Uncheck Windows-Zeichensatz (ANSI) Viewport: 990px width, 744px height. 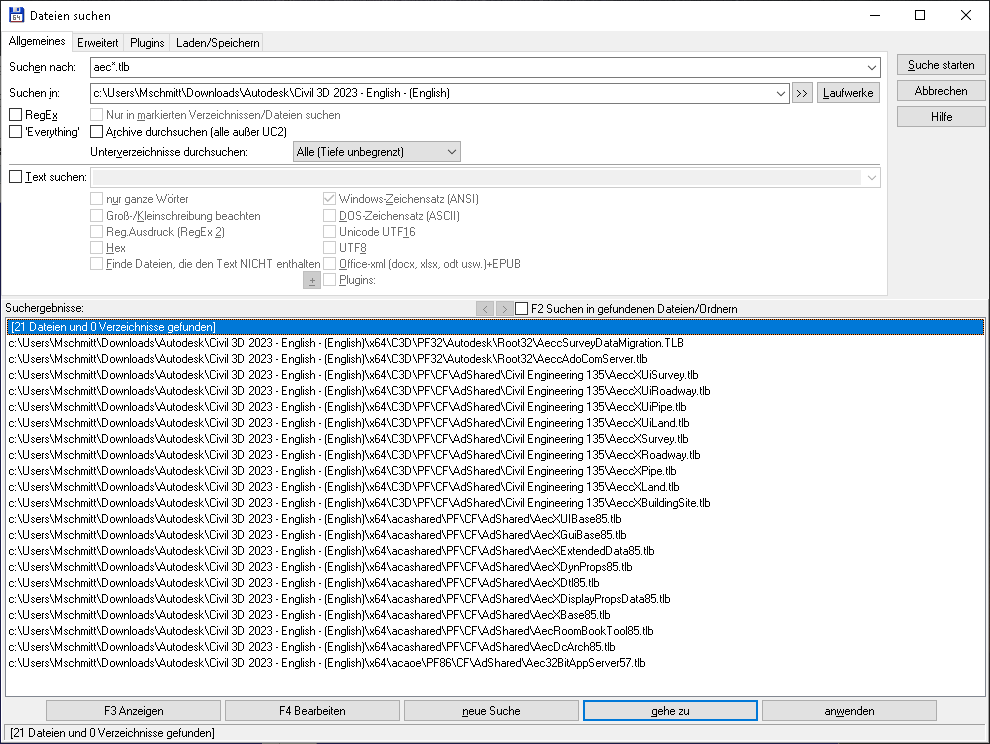point(329,198)
